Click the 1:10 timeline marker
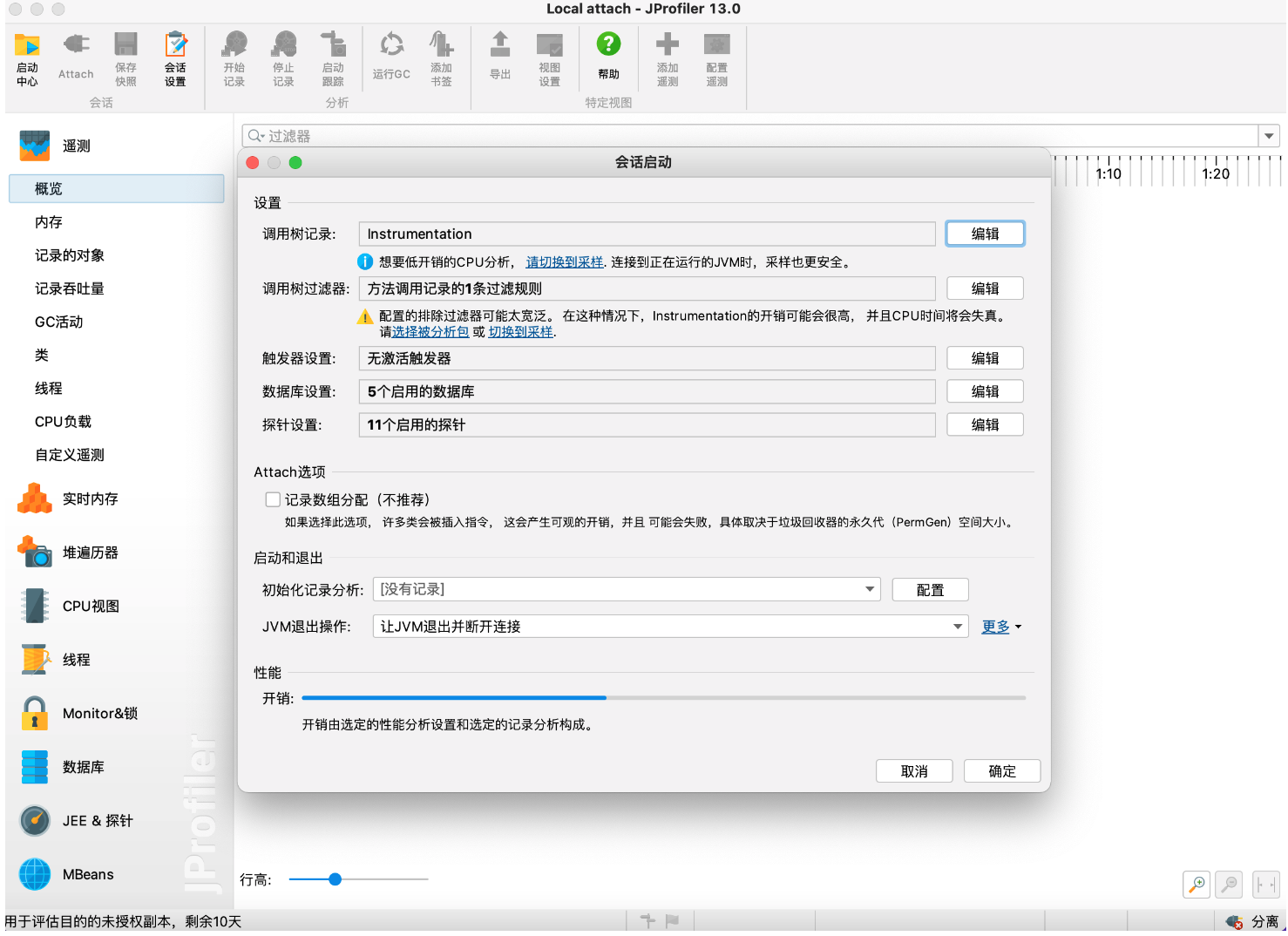 click(1108, 174)
